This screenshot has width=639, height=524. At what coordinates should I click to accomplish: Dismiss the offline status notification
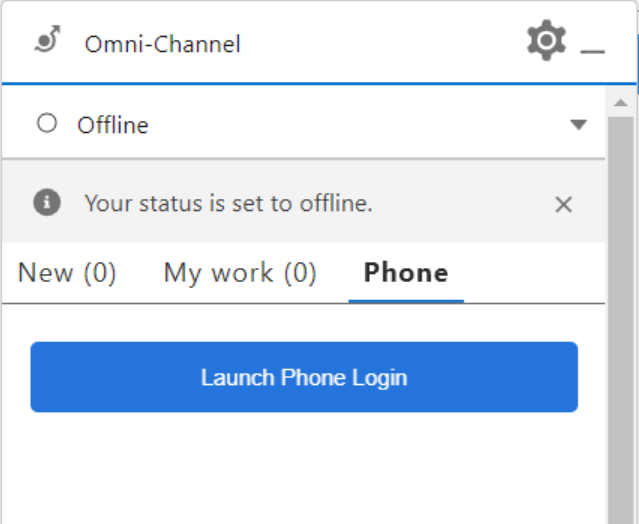563,204
